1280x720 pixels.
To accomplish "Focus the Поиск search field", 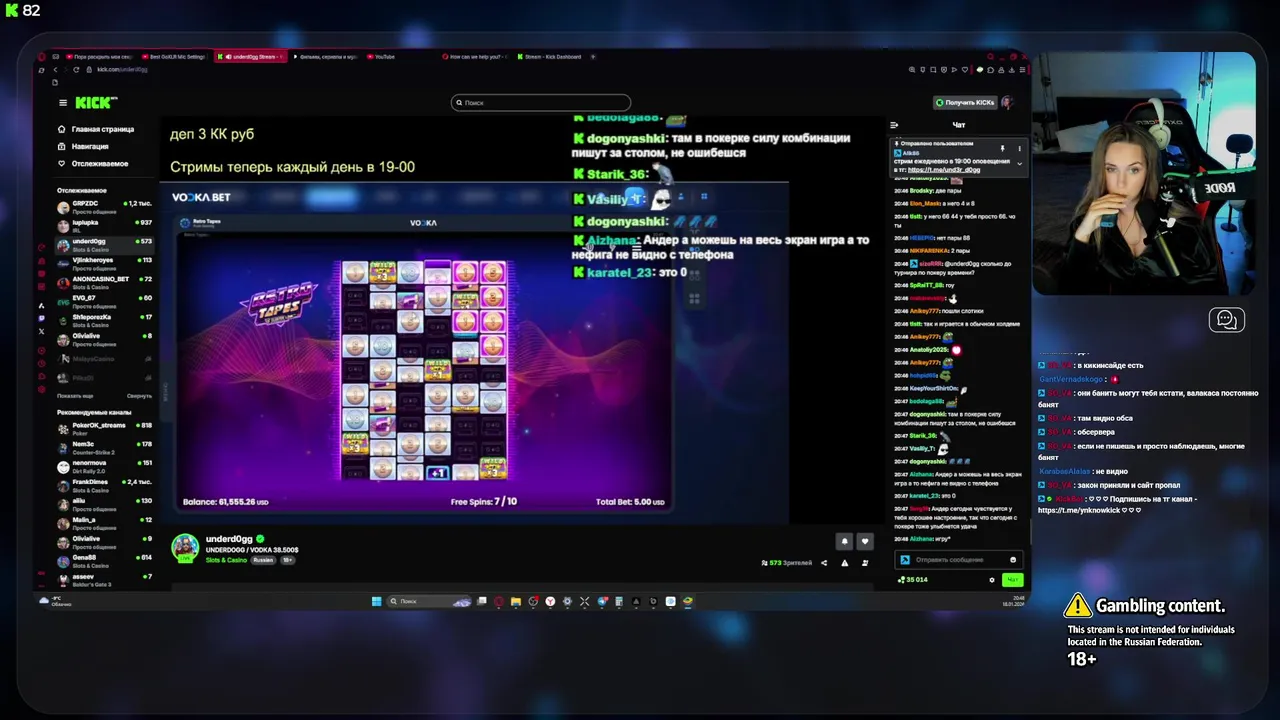I will pyautogui.click(x=541, y=102).
